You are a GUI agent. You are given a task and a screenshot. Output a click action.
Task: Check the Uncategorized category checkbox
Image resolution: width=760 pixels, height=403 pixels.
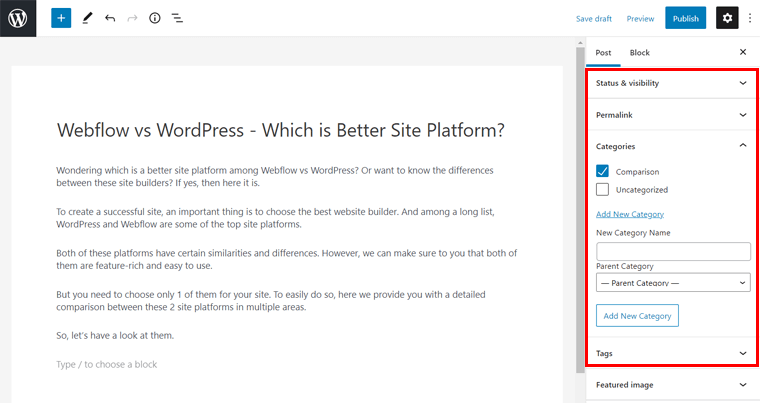[602, 189]
